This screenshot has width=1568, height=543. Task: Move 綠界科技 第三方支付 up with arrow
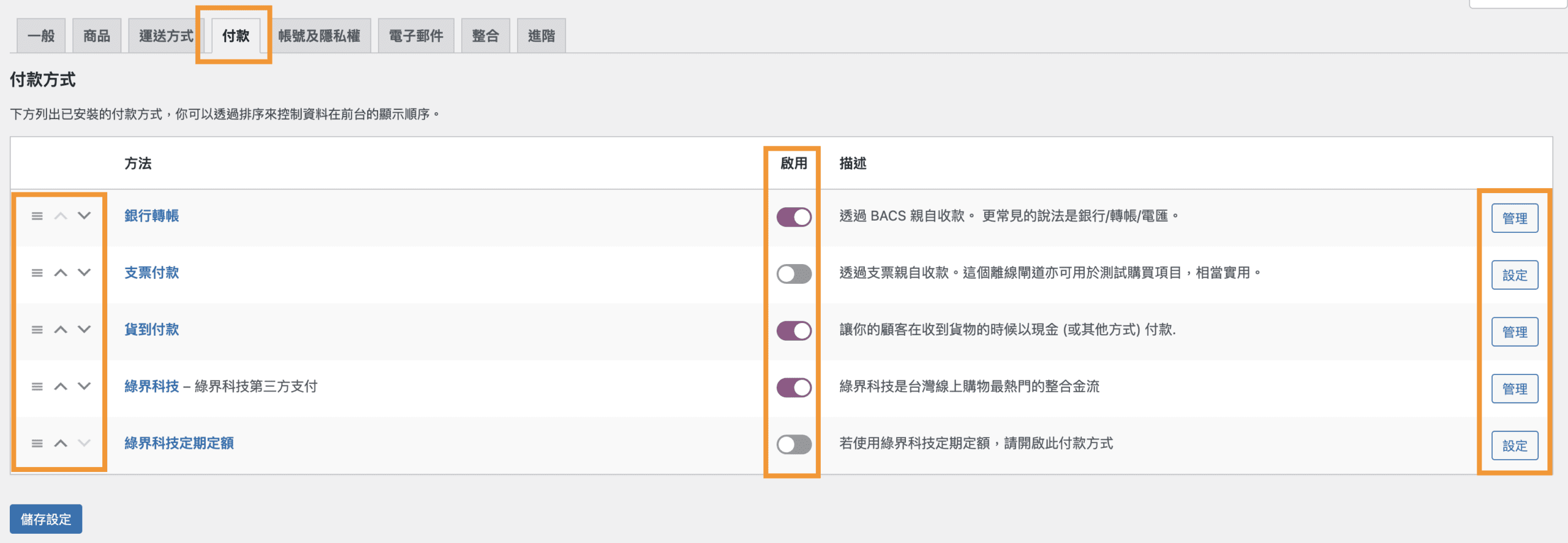tap(61, 387)
